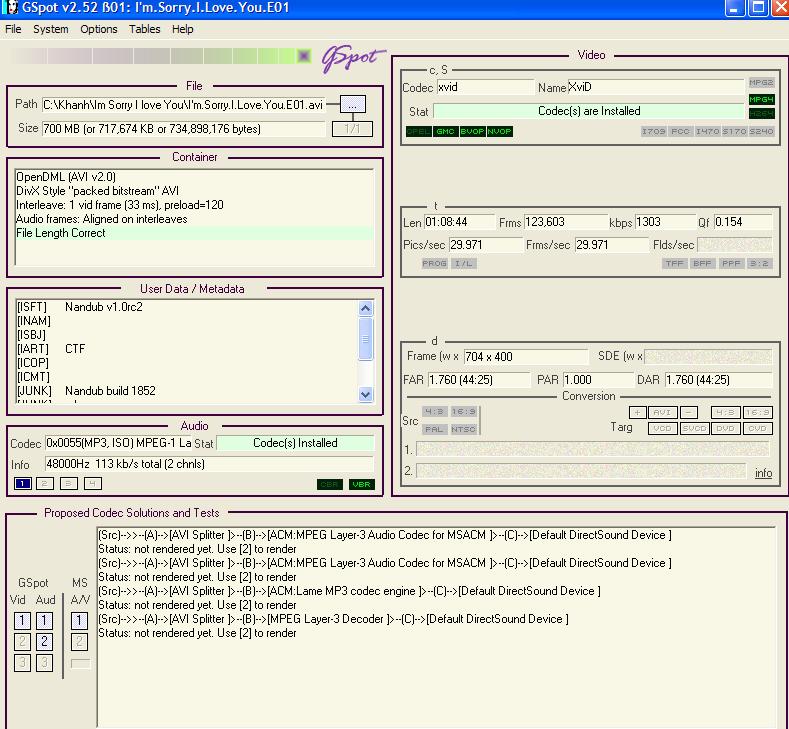Click the QPEL codec feature indicator
The width and height of the screenshot is (789, 729).
[x=419, y=131]
